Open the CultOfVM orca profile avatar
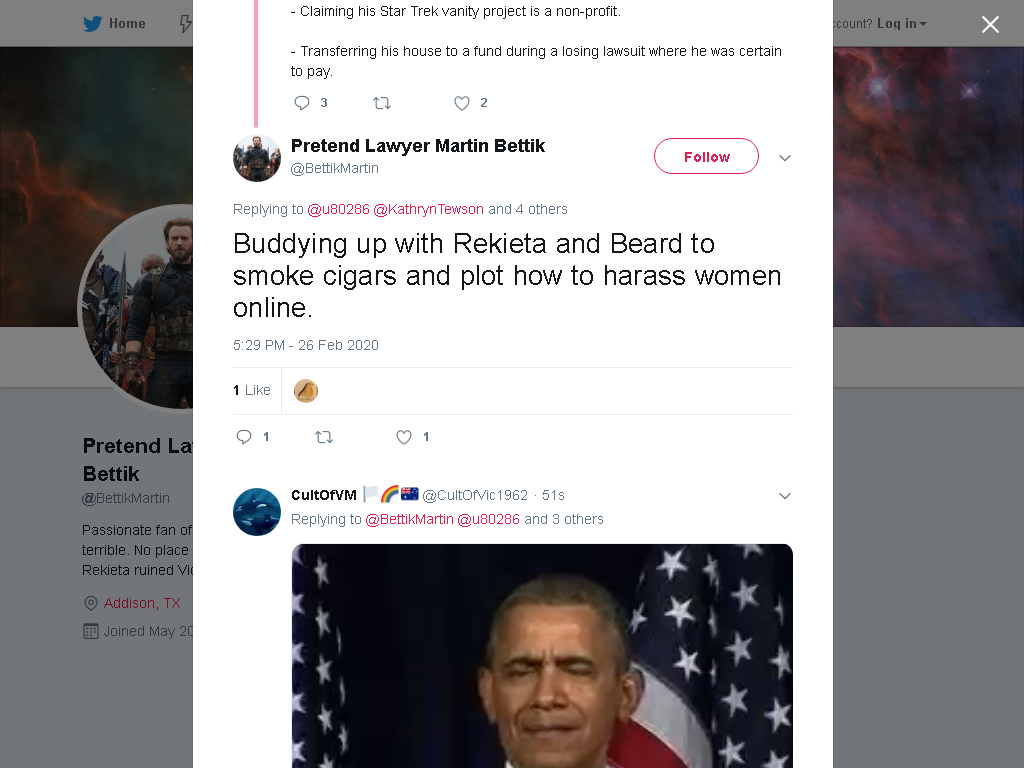Screen dimensions: 1024x768 coord(257,512)
